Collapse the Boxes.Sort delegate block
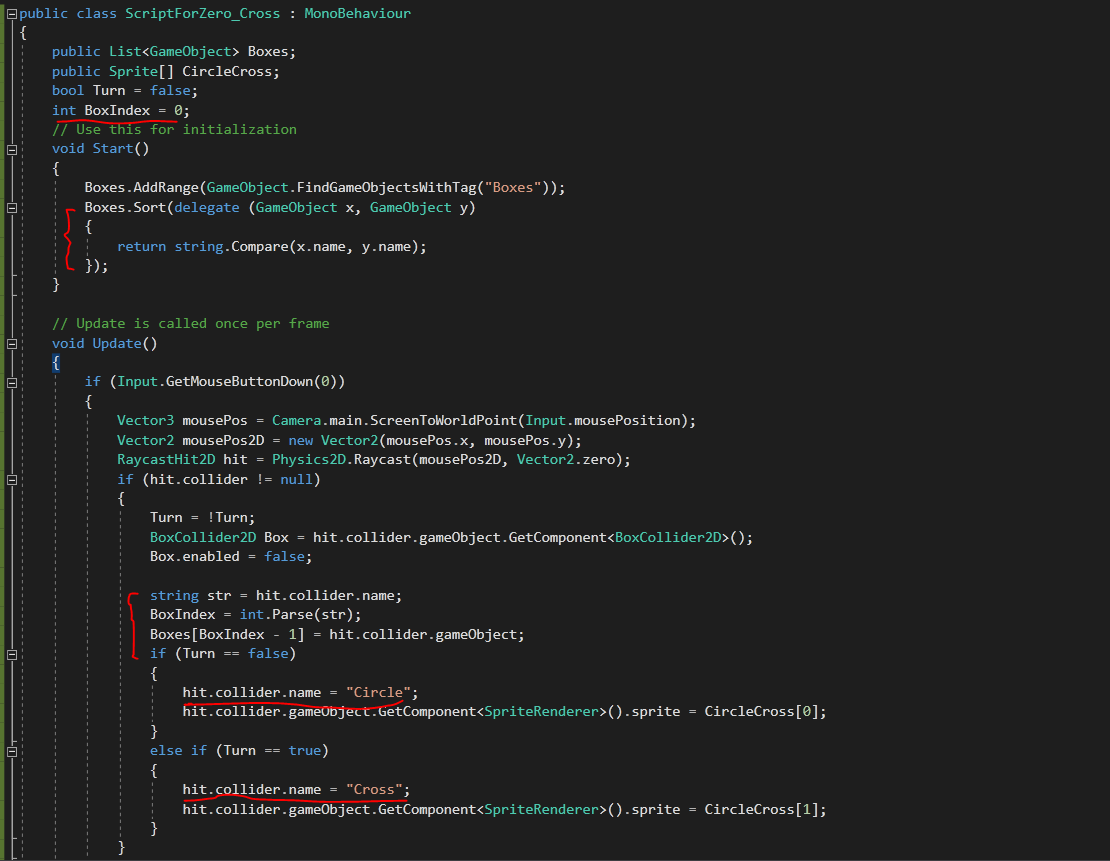 tap(11, 208)
